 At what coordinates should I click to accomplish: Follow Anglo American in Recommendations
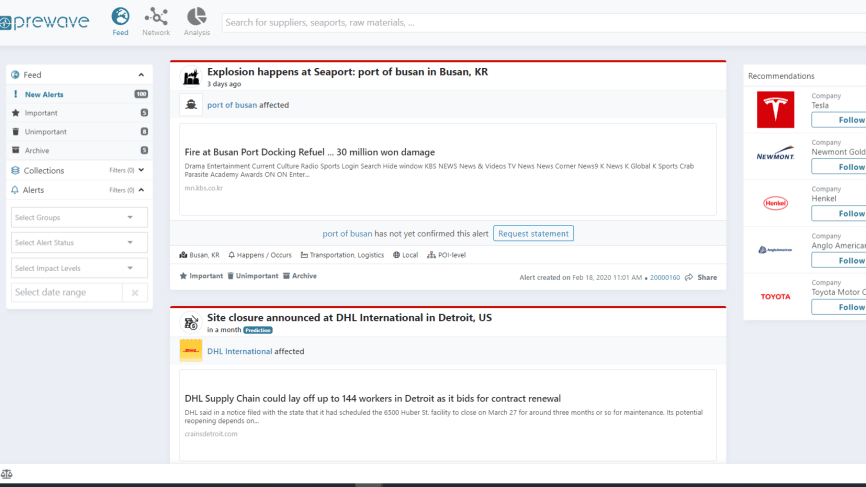pyautogui.click(x=838, y=260)
